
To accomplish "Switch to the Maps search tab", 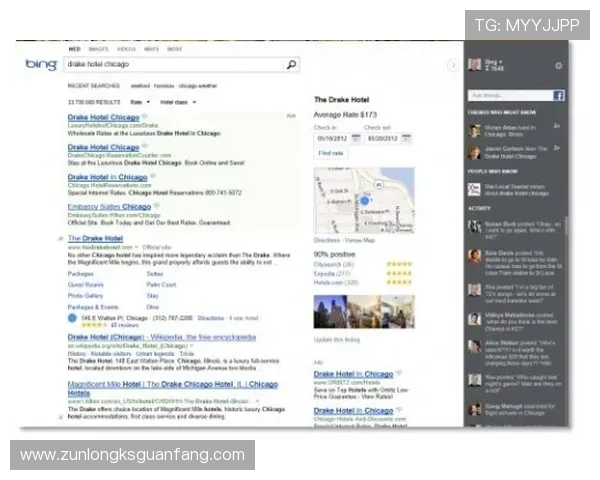I will click(151, 48).
